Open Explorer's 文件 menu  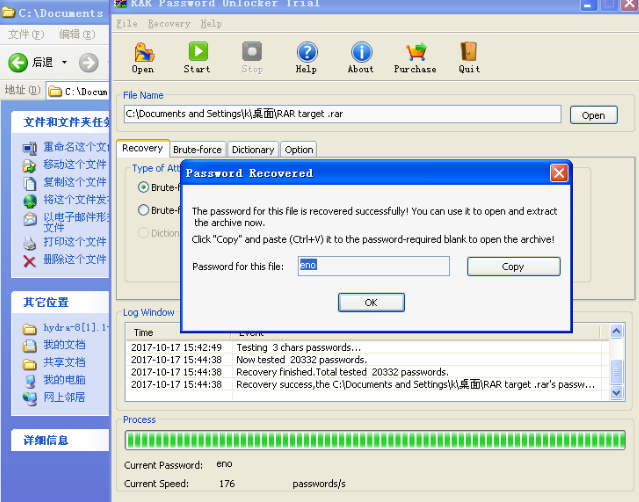26,34
